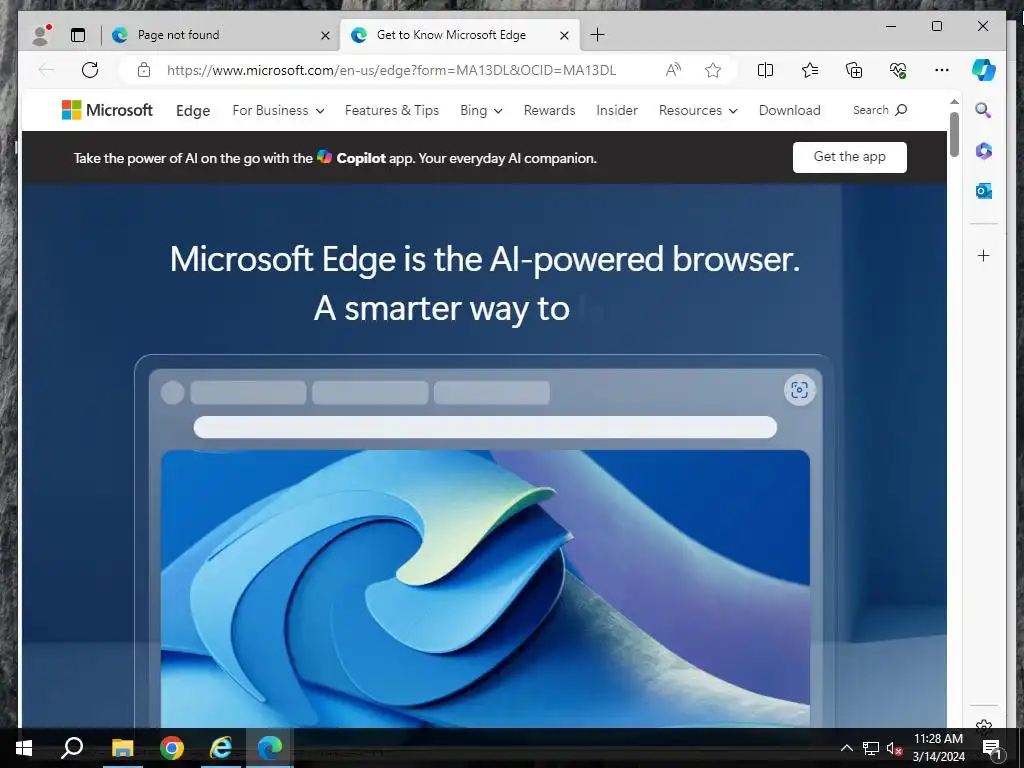Open the Split screen icon

point(765,70)
